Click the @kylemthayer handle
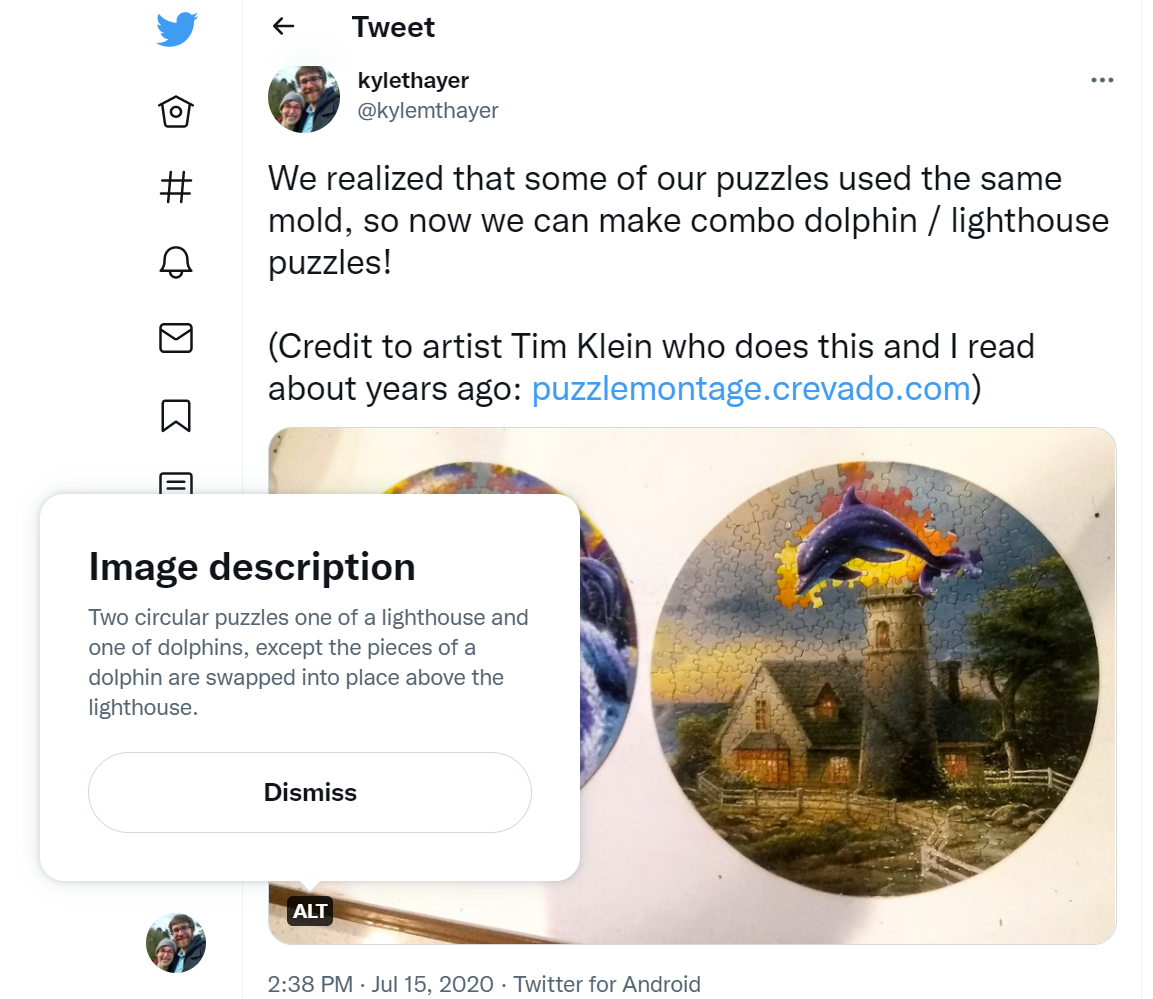 [x=429, y=111]
